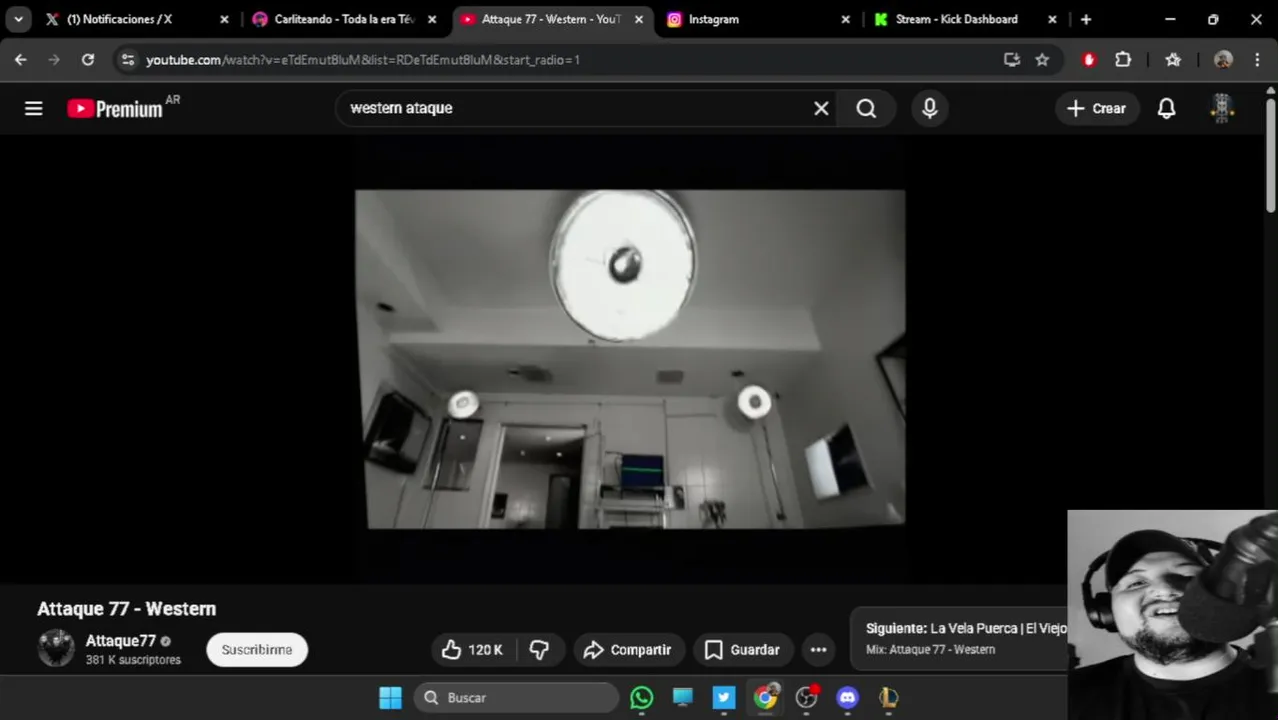Click the Mix: Attaque 77 - Western label
The height and width of the screenshot is (720, 1278).
pyautogui.click(x=930, y=650)
